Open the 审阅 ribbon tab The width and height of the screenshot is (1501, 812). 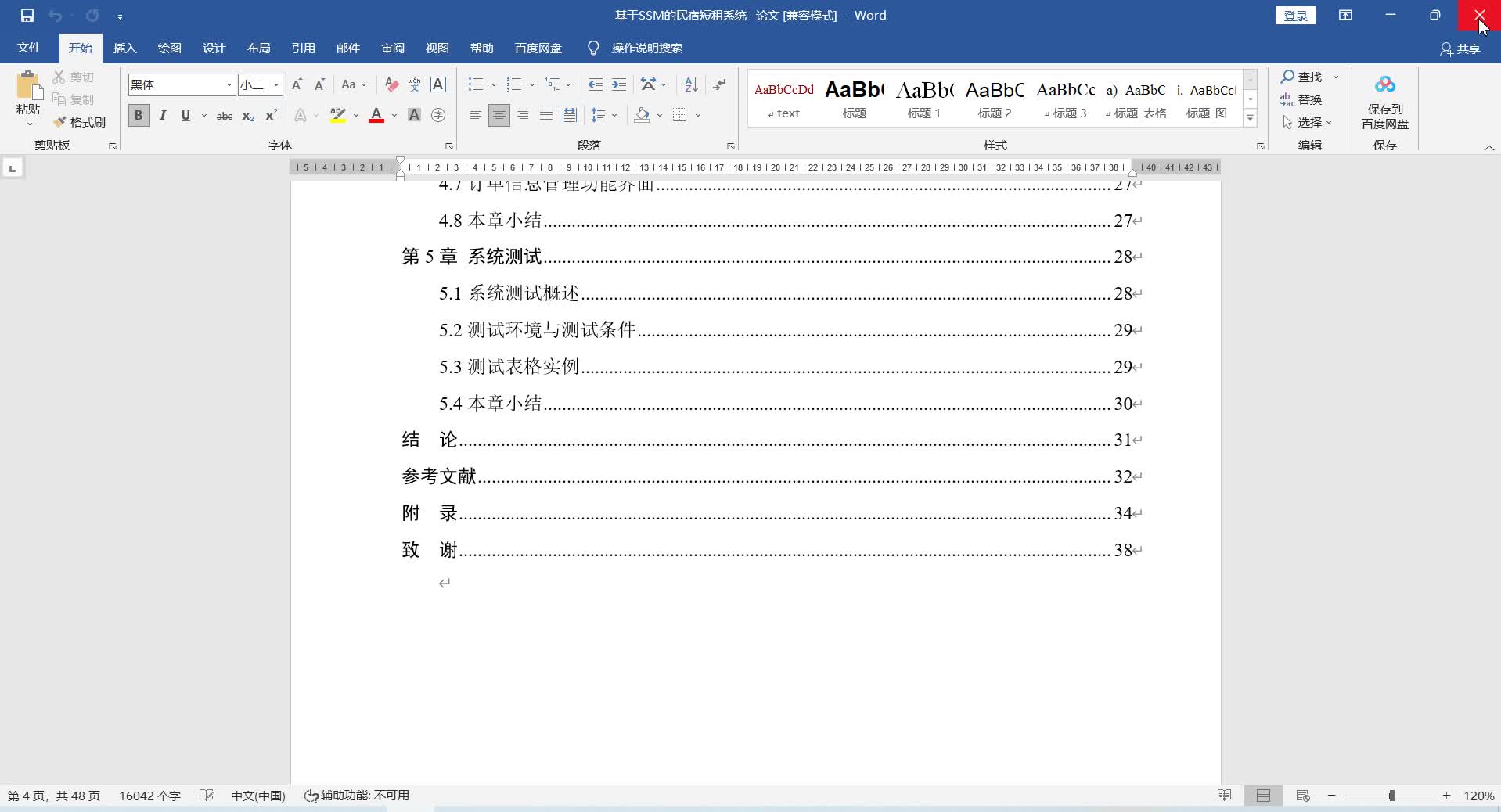(x=392, y=48)
